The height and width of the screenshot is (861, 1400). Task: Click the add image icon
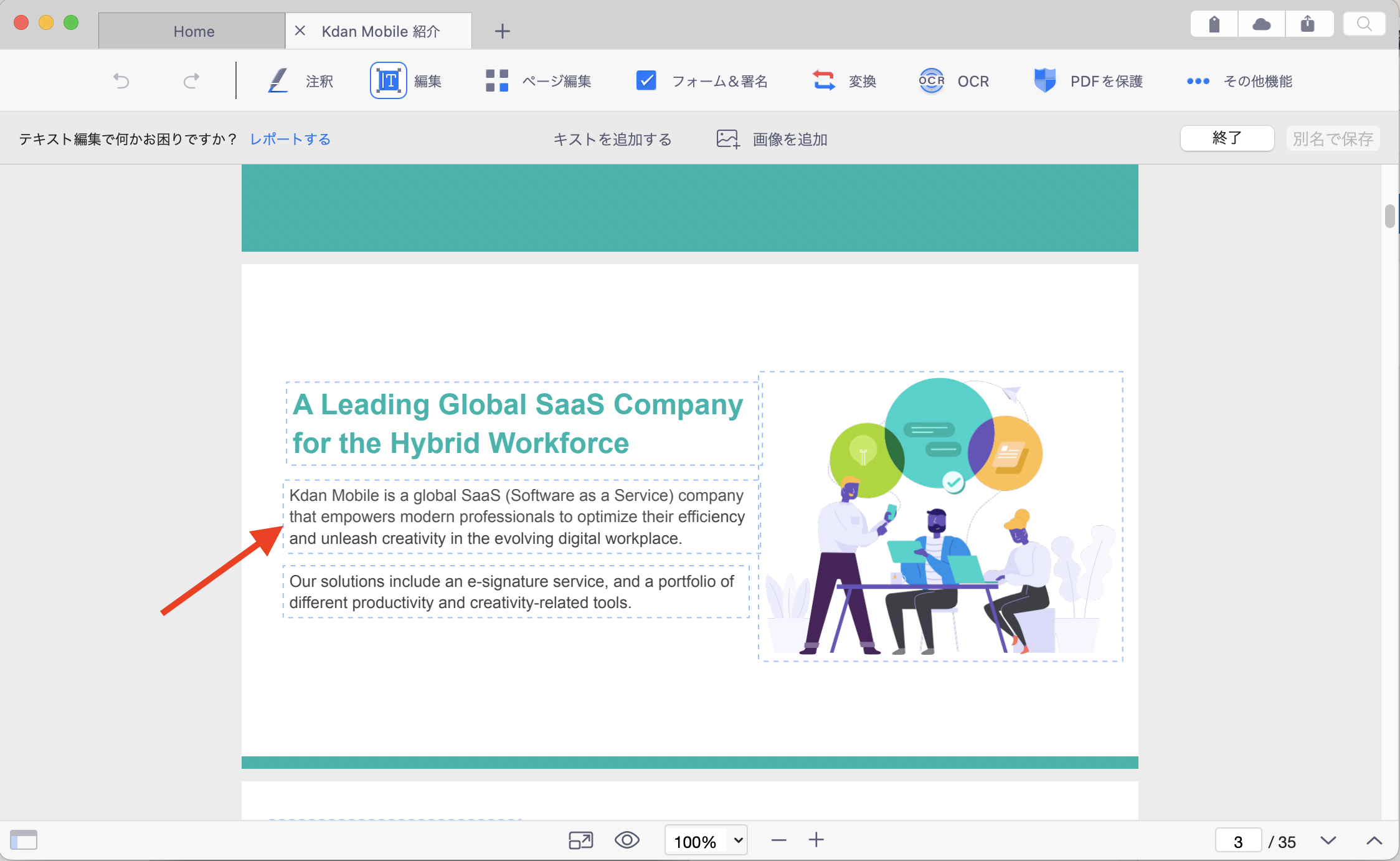[x=728, y=139]
